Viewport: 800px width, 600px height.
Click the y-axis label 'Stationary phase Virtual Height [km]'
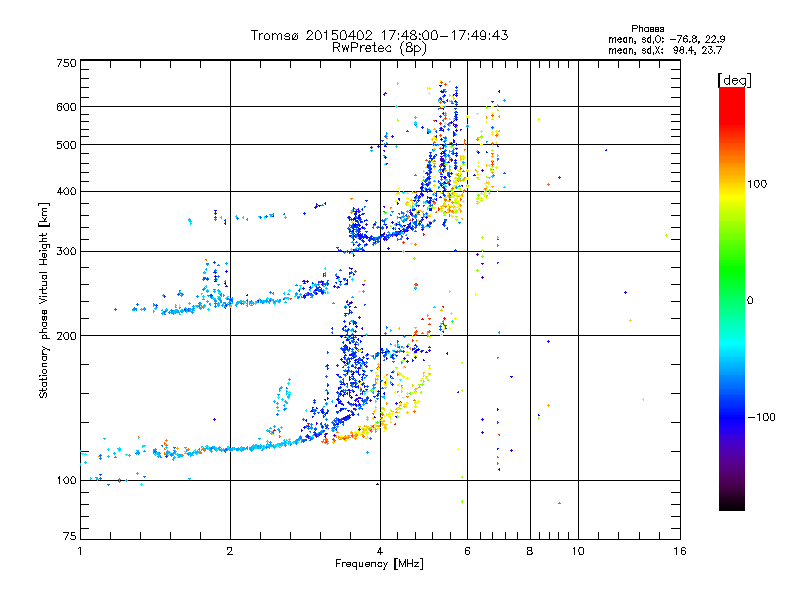coord(43,300)
